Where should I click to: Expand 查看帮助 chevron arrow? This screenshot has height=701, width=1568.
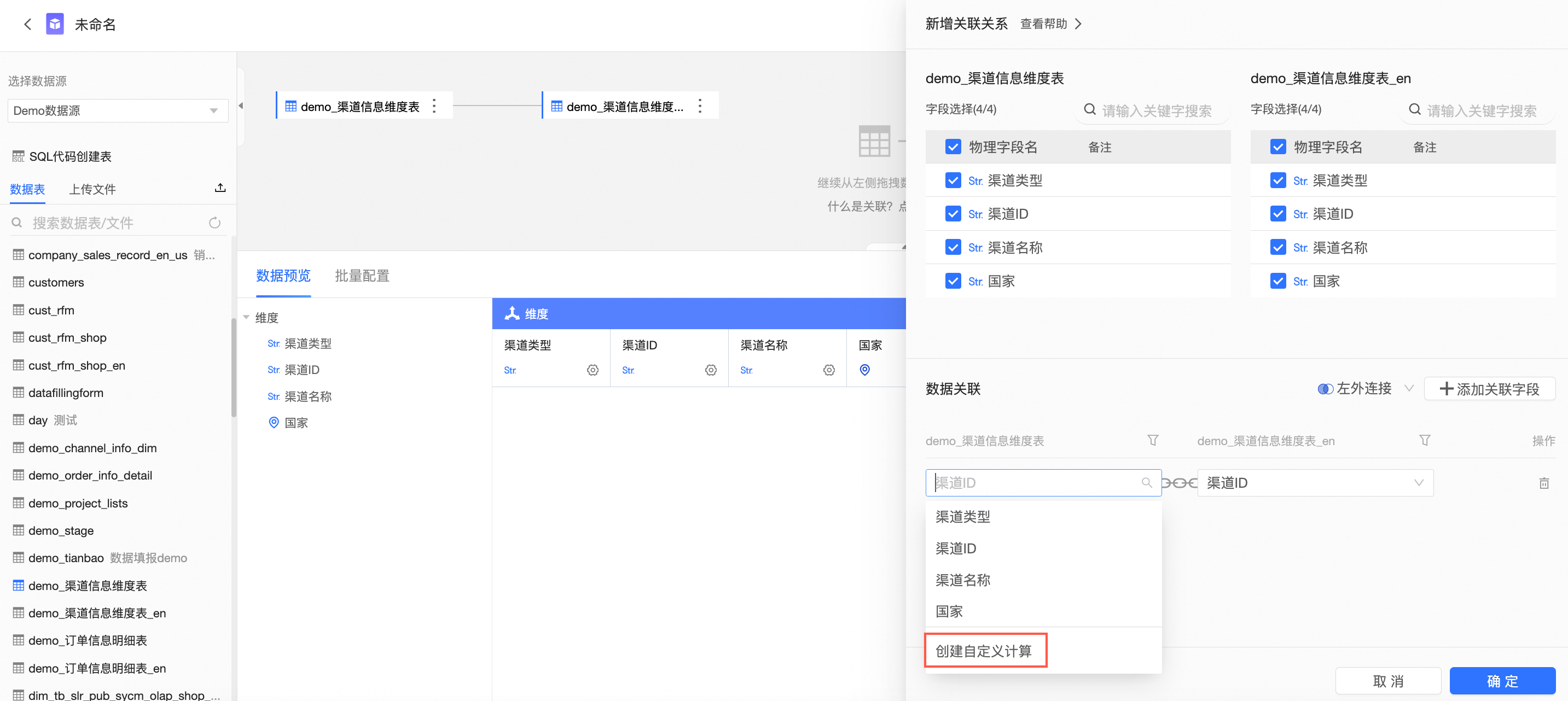click(x=1078, y=25)
